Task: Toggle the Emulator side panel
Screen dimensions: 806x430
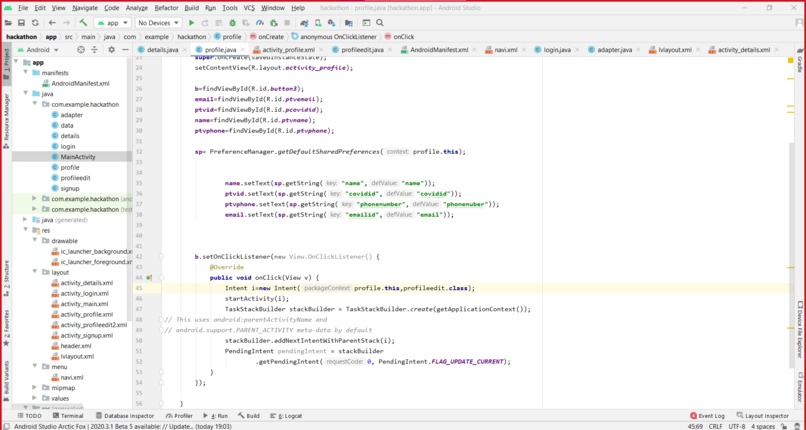Action: (800, 389)
